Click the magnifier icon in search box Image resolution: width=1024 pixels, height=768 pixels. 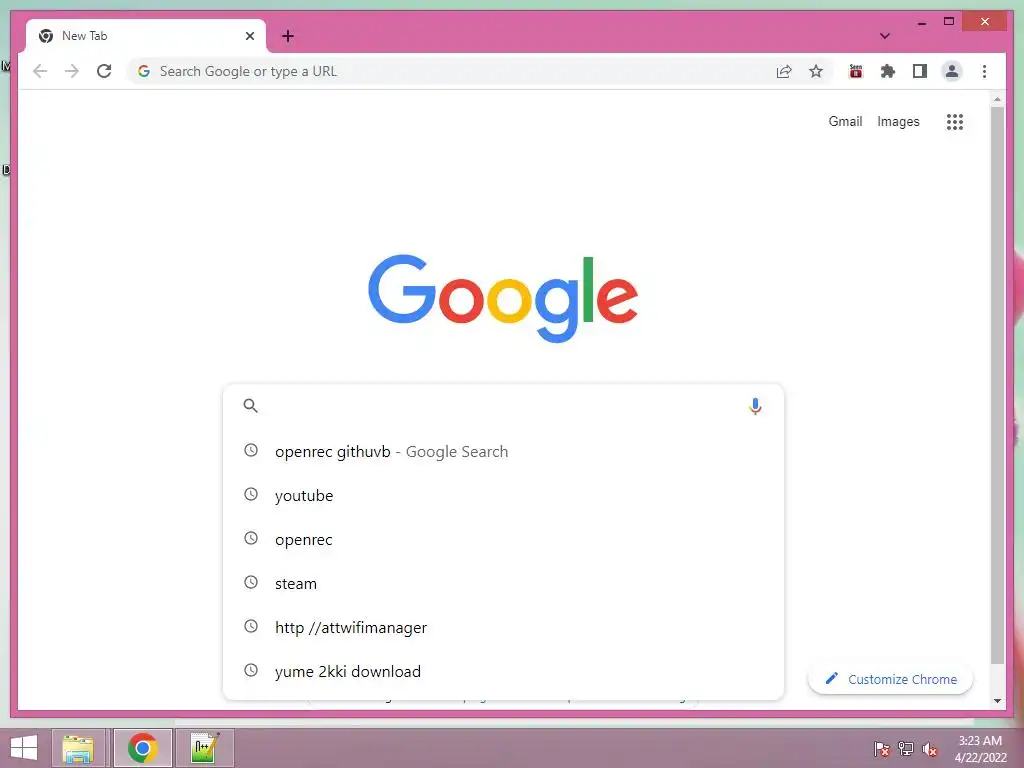(x=250, y=406)
